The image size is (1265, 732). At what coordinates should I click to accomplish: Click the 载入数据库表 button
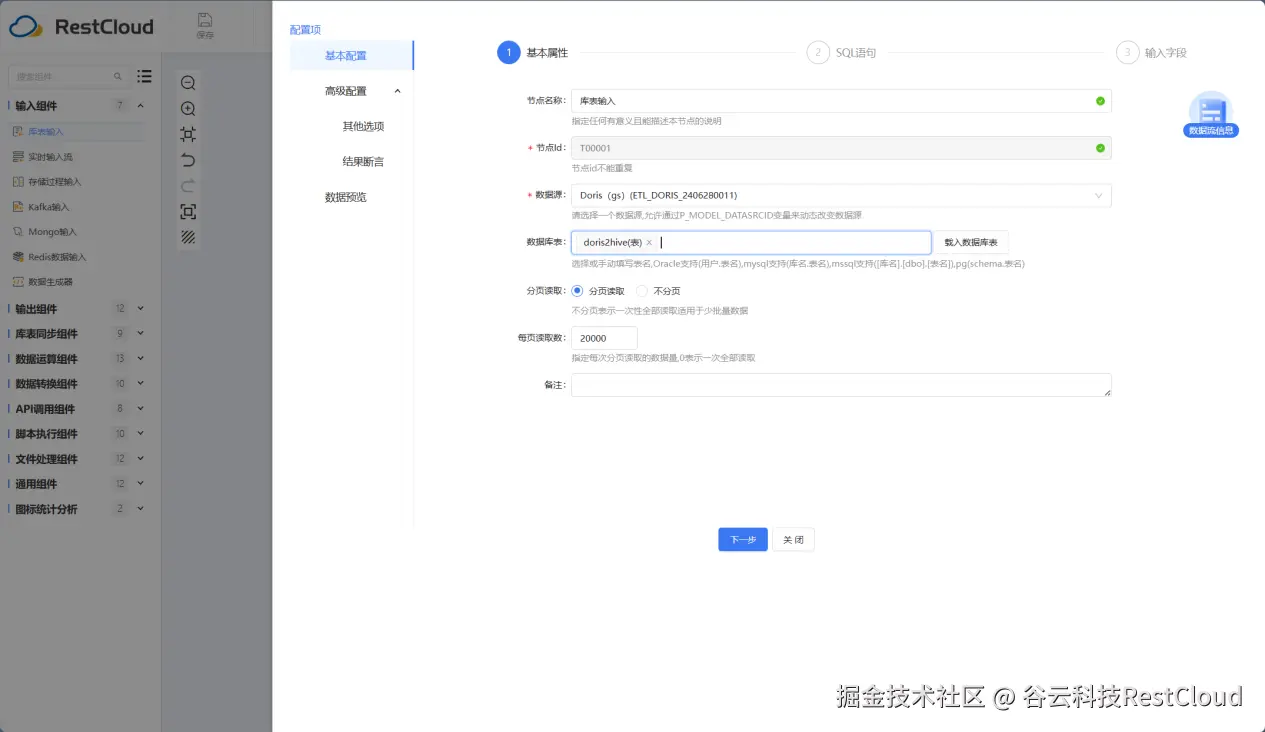[x=971, y=242]
